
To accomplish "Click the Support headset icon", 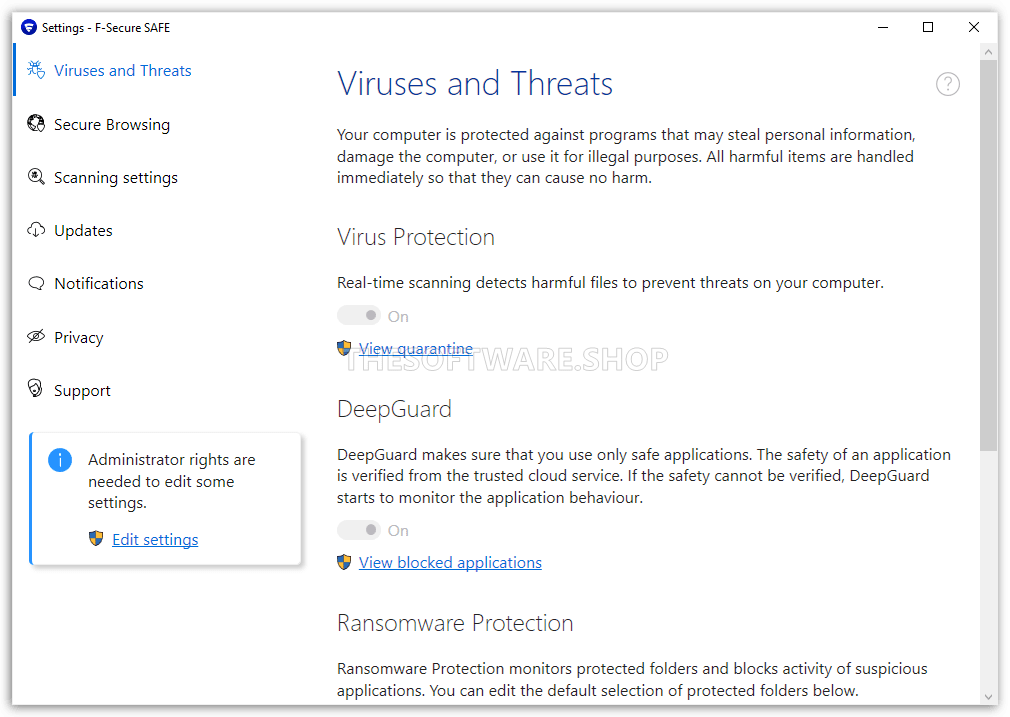I will click(35, 389).
